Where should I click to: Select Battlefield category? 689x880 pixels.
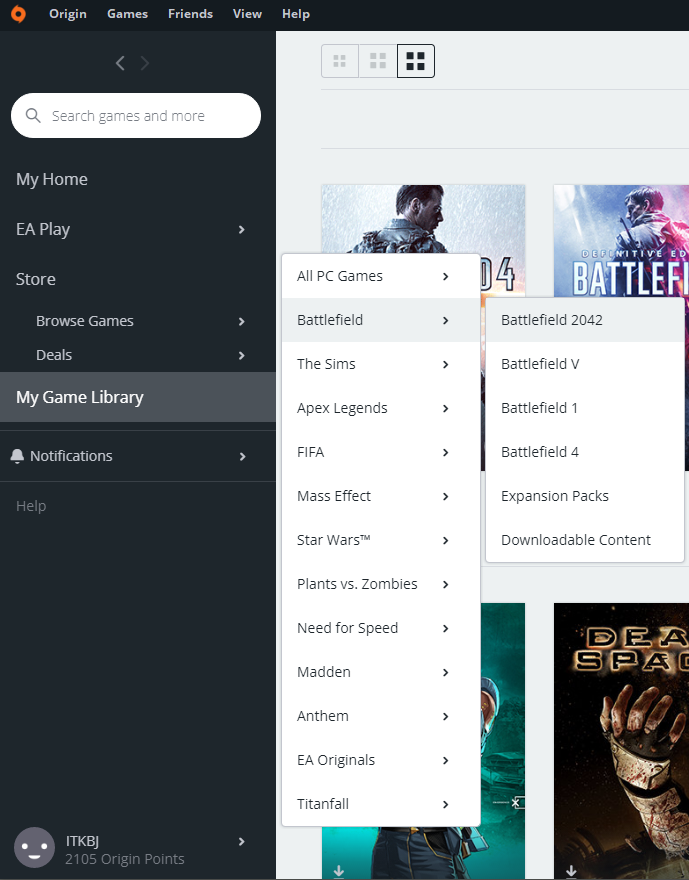tap(381, 320)
